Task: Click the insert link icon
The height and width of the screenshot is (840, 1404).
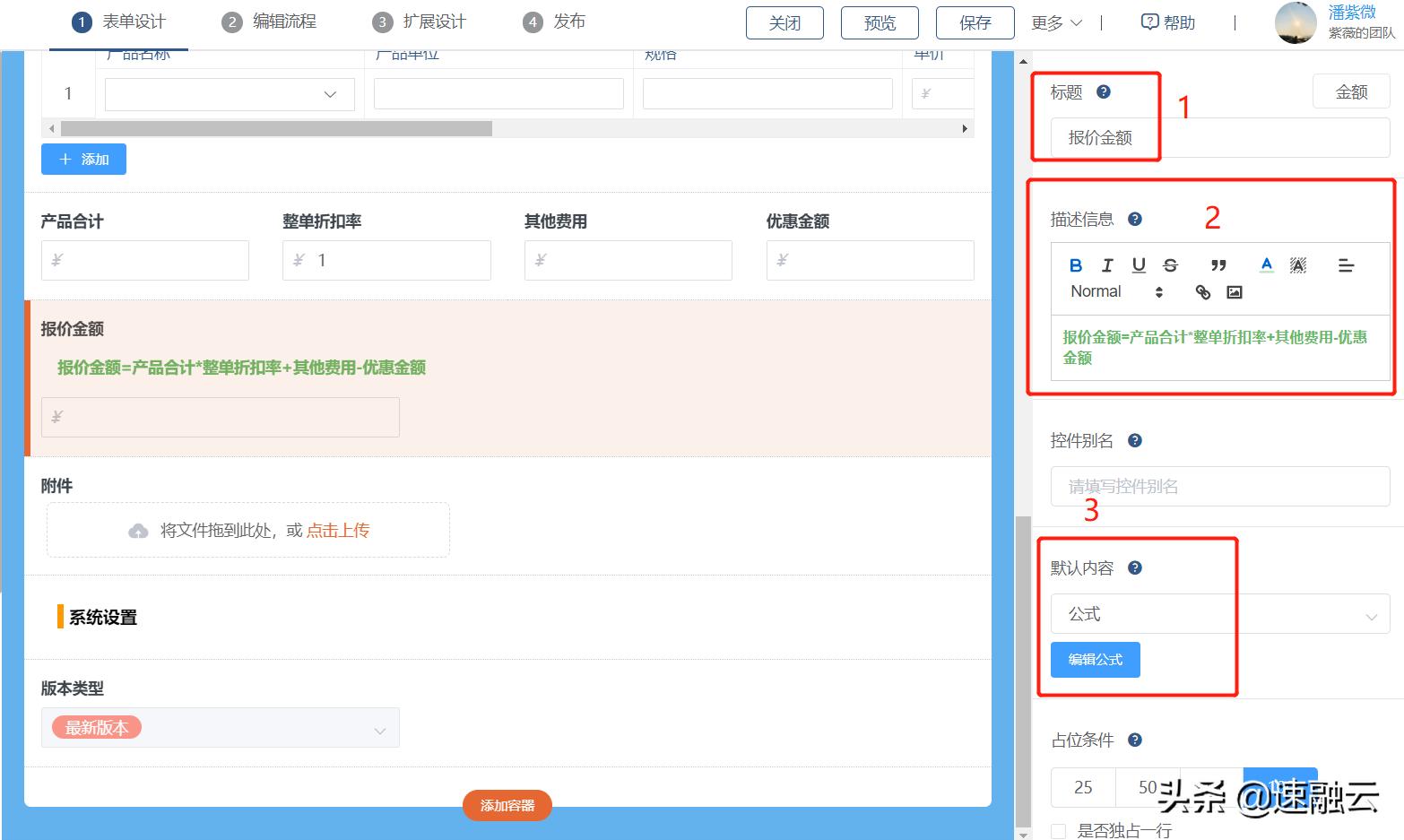Action: (1202, 292)
